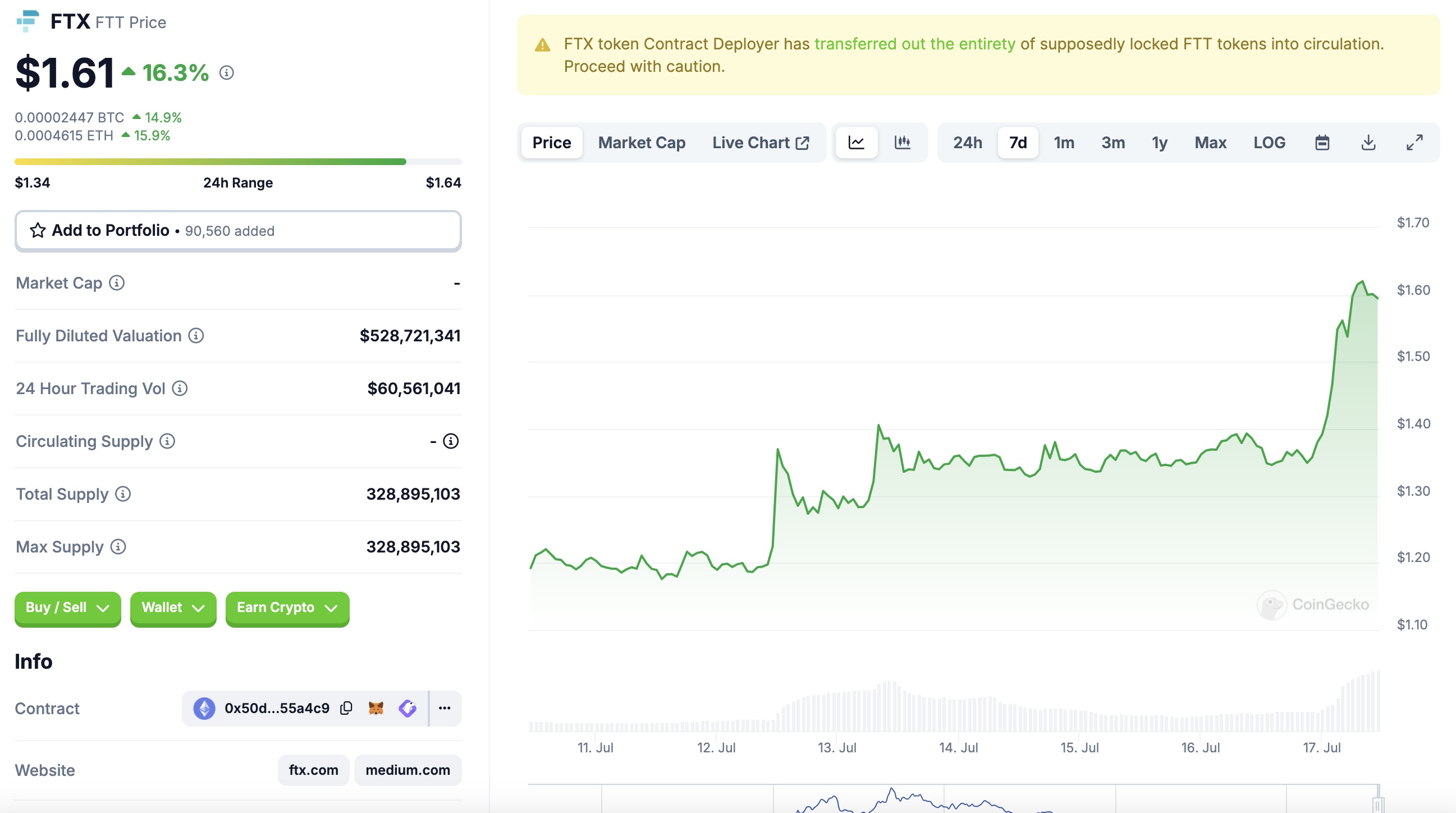Click the $1.64 range high label
This screenshot has height=813, width=1456.
[x=443, y=182]
